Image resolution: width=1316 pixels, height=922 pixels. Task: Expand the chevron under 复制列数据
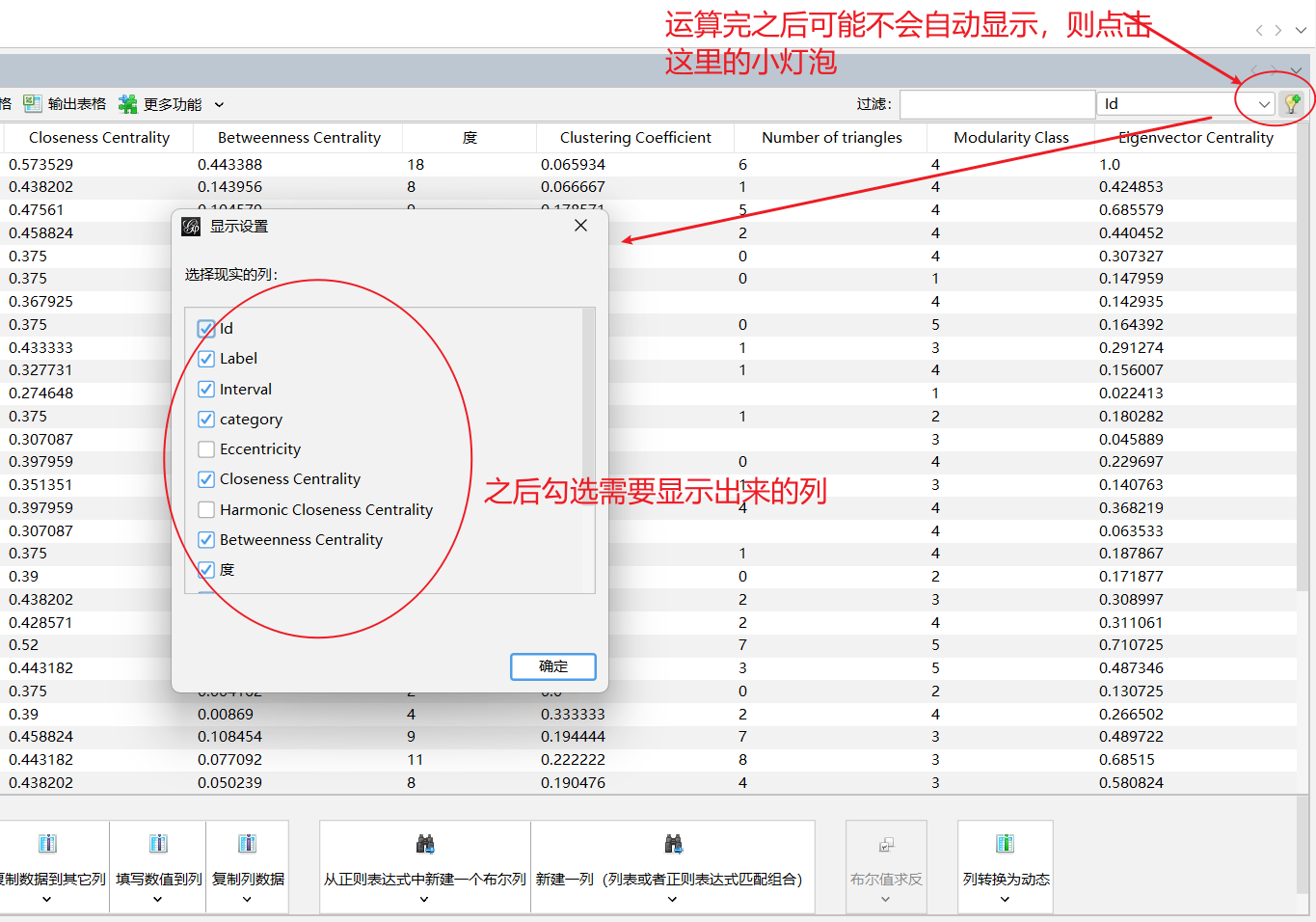pyautogui.click(x=247, y=899)
